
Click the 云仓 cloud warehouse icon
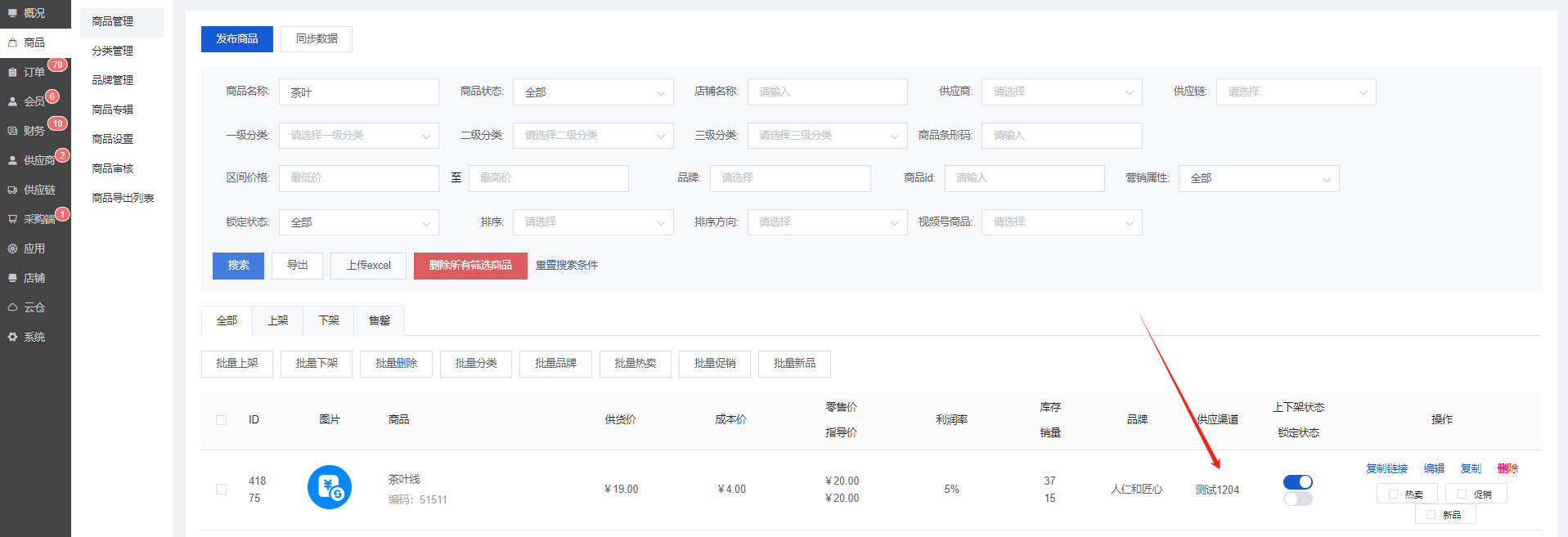(12, 307)
